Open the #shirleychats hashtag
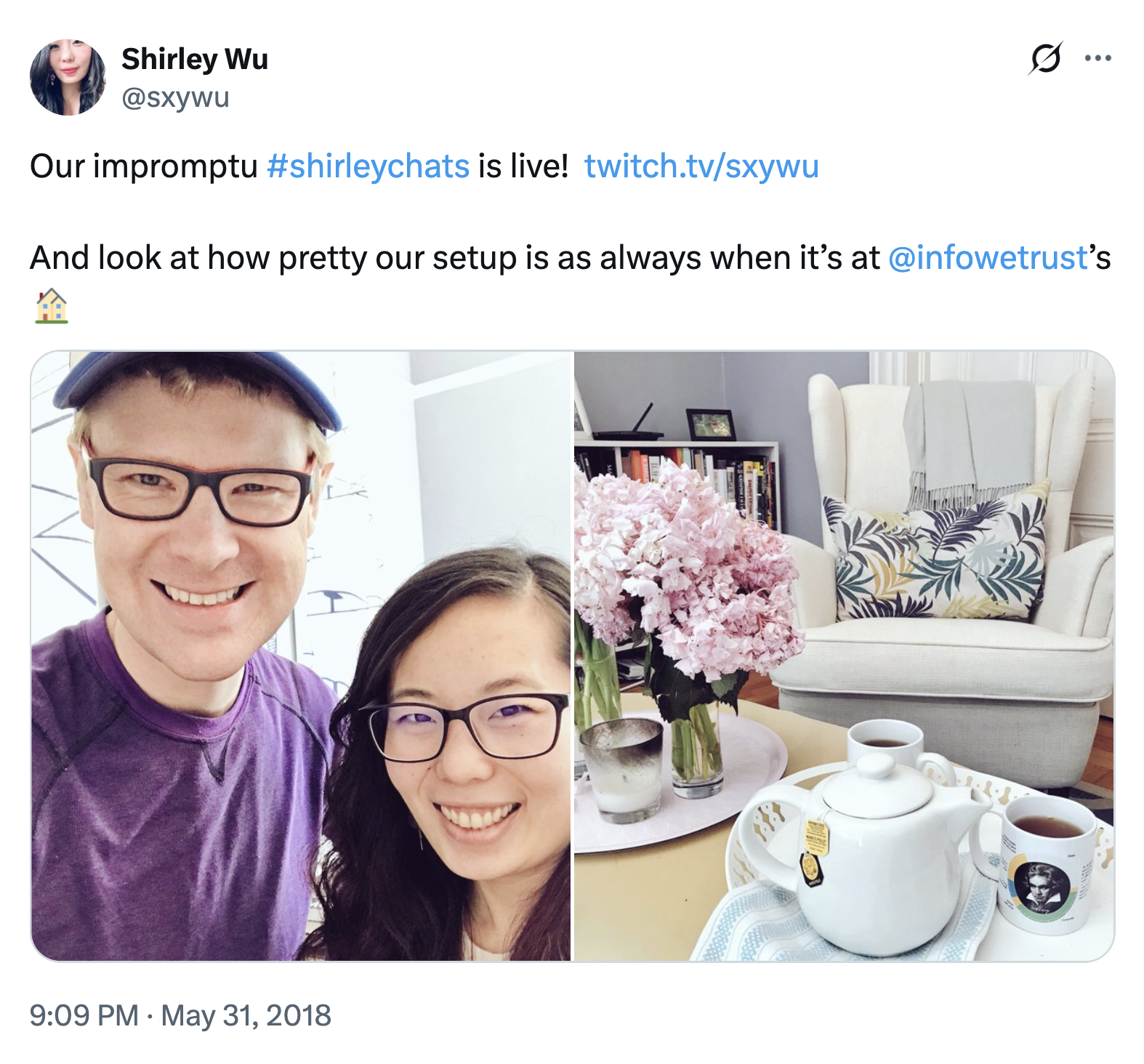 click(368, 166)
